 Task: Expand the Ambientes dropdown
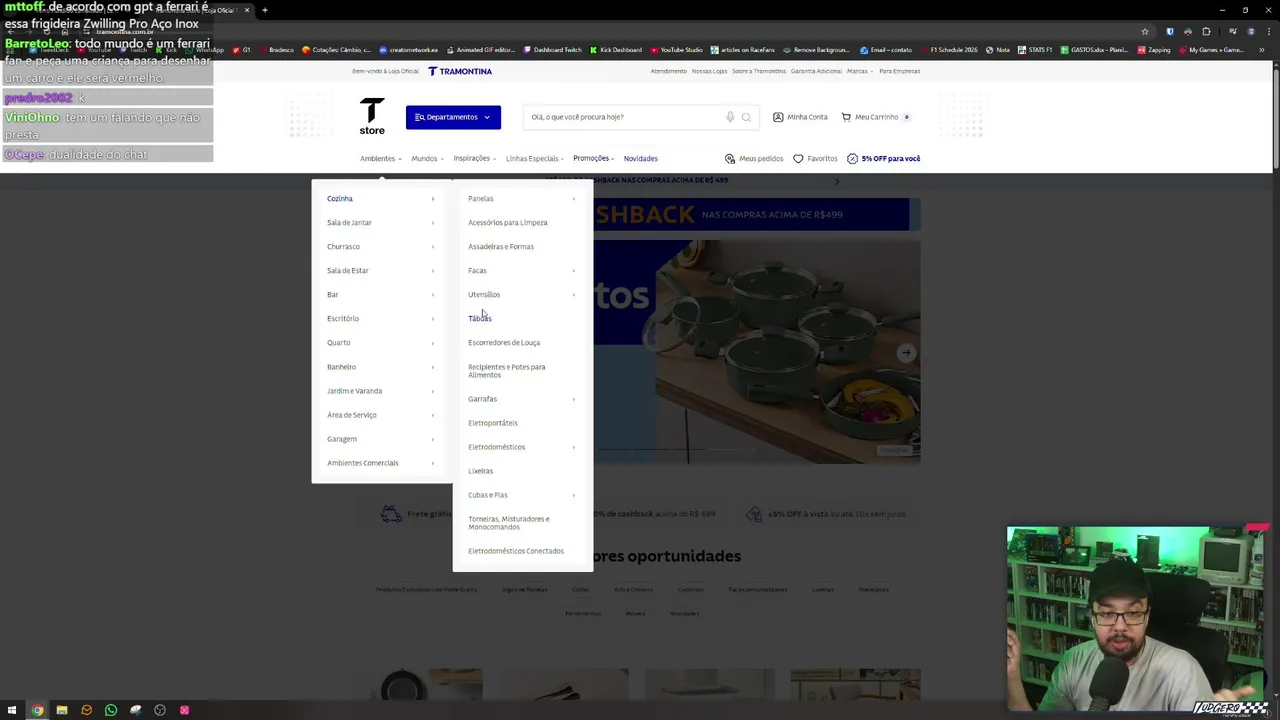(381, 158)
